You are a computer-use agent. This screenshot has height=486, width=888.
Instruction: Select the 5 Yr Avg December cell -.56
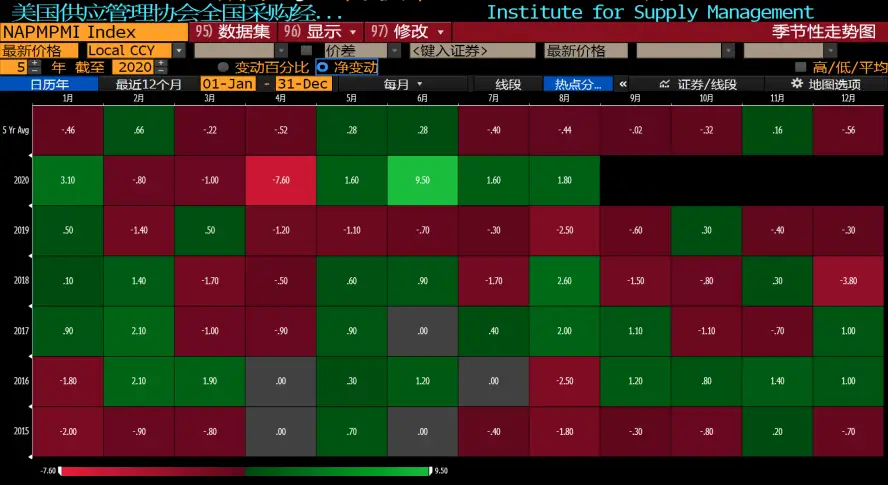[848, 130]
